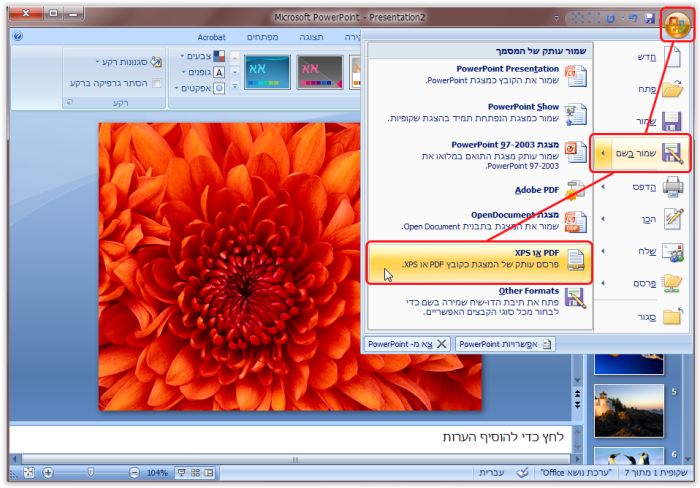The width and height of the screenshot is (700, 488).
Task: Select the lighthouse slide thumbnail
Action: pyautogui.click(x=622, y=411)
